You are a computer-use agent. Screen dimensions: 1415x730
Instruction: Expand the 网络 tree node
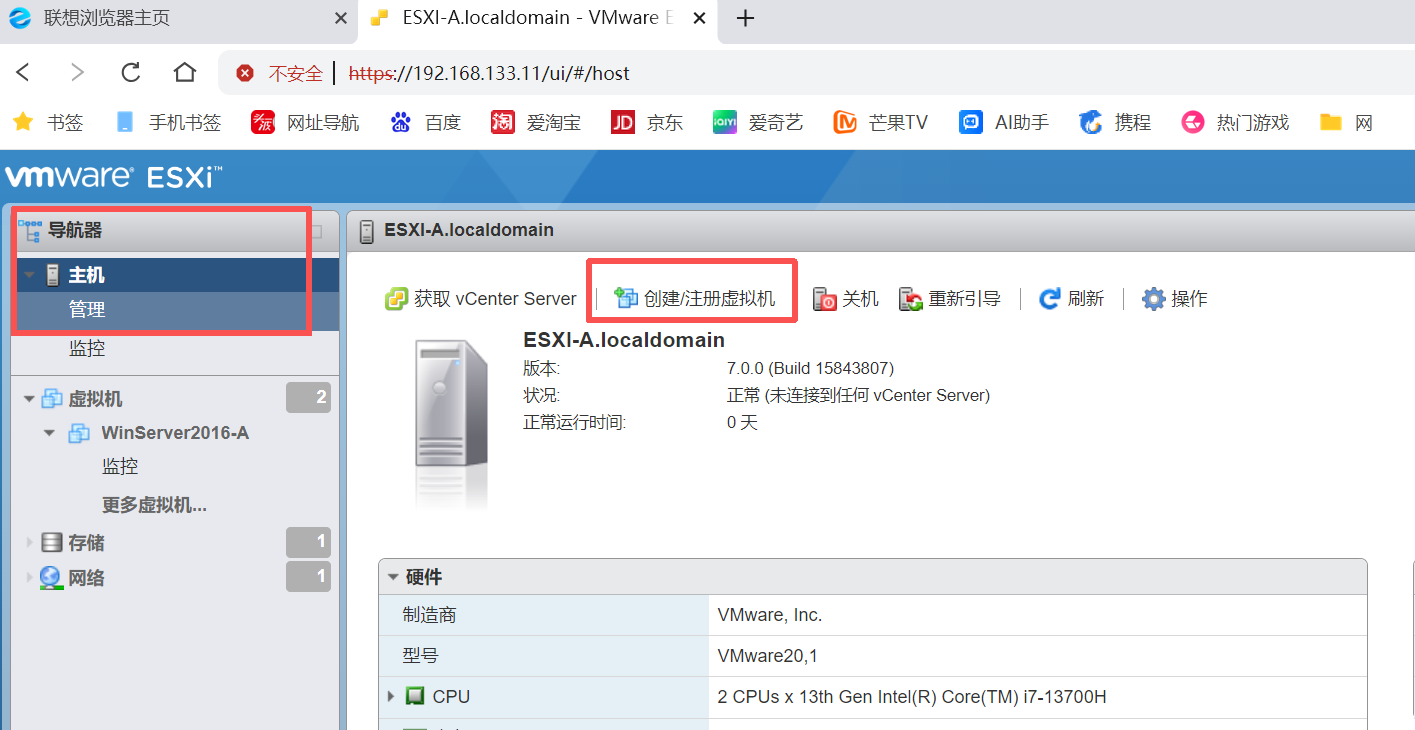29,578
